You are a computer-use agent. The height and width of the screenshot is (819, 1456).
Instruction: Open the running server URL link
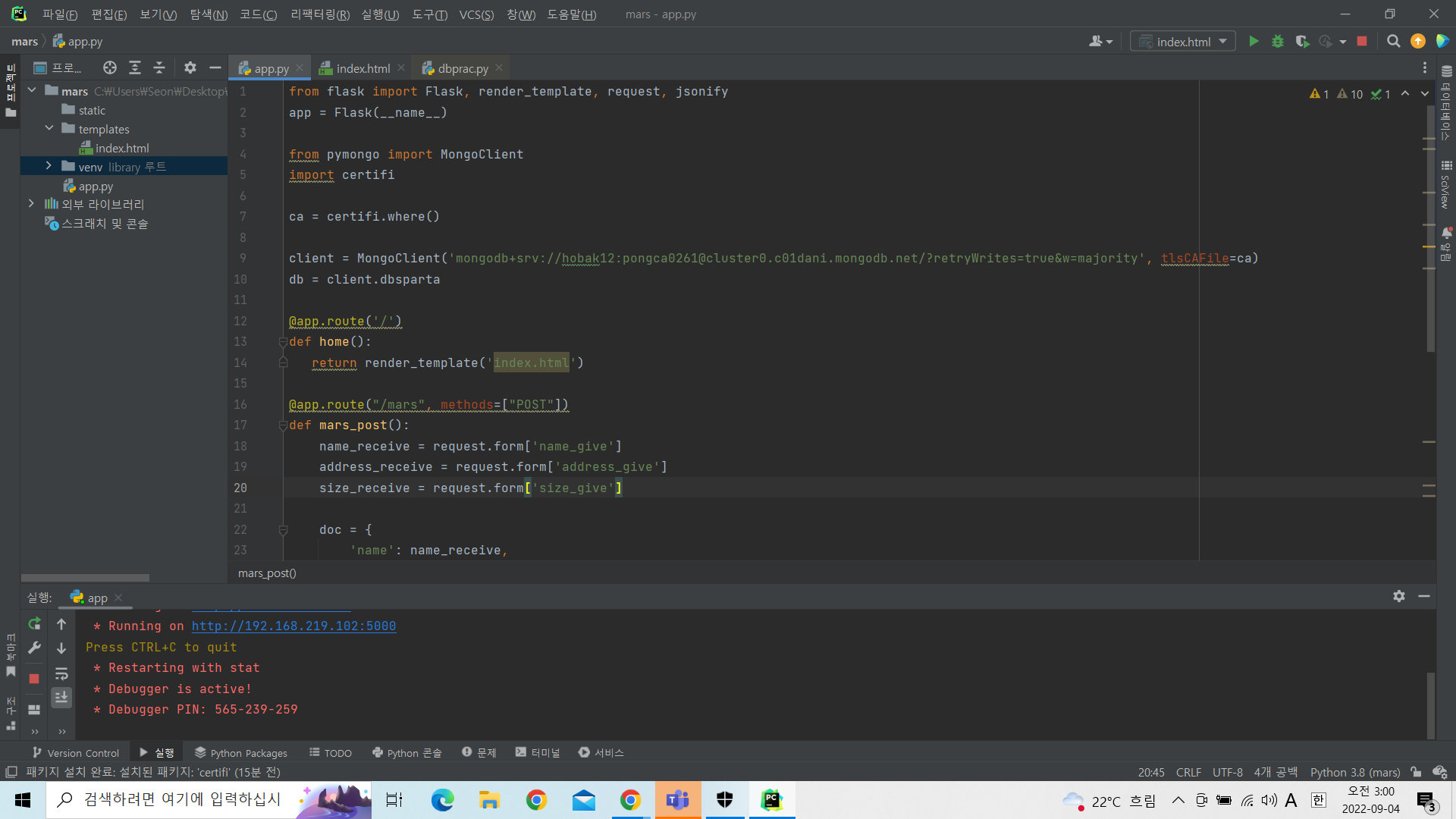coord(293,626)
